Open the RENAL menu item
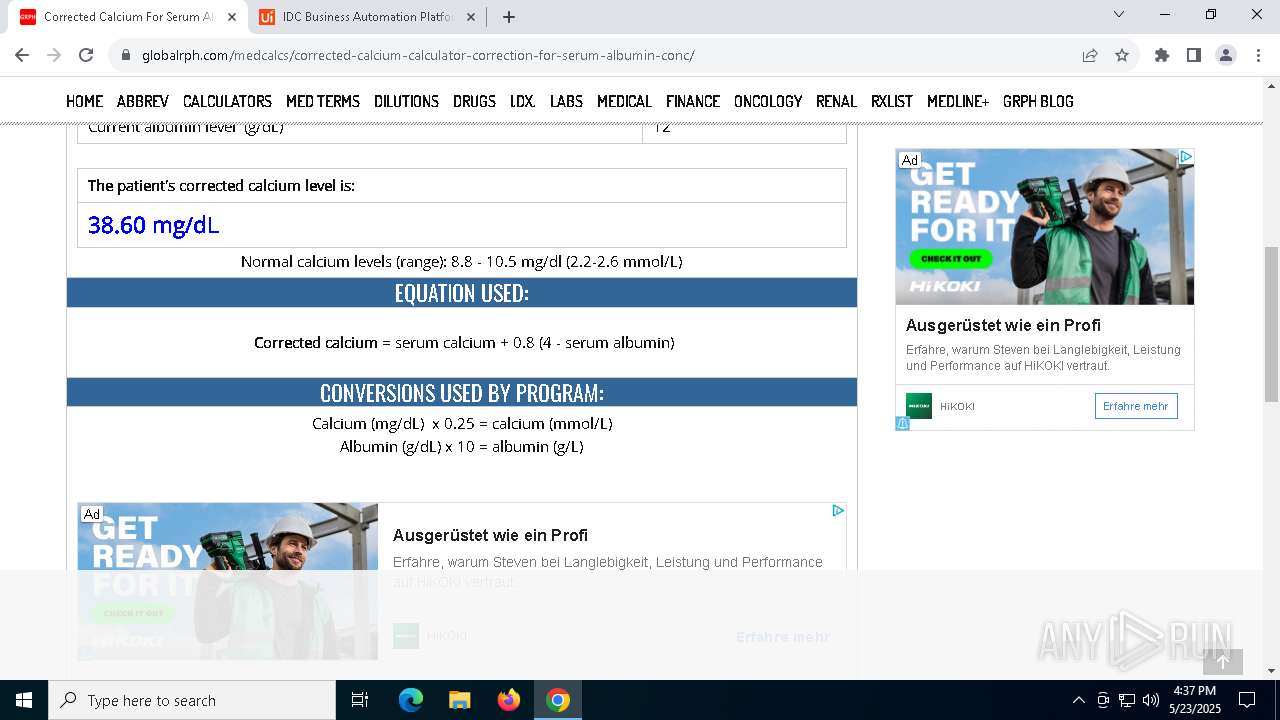The width and height of the screenshot is (1280, 720). point(836,101)
